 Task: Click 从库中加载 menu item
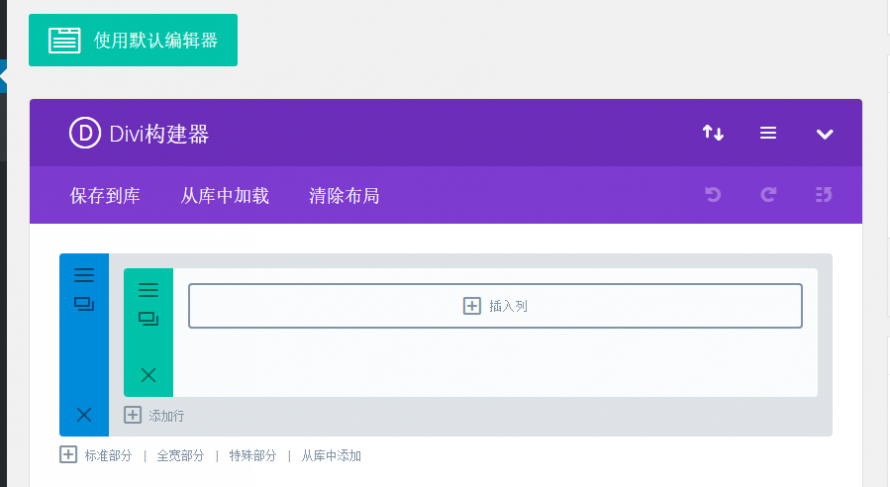click(x=225, y=196)
